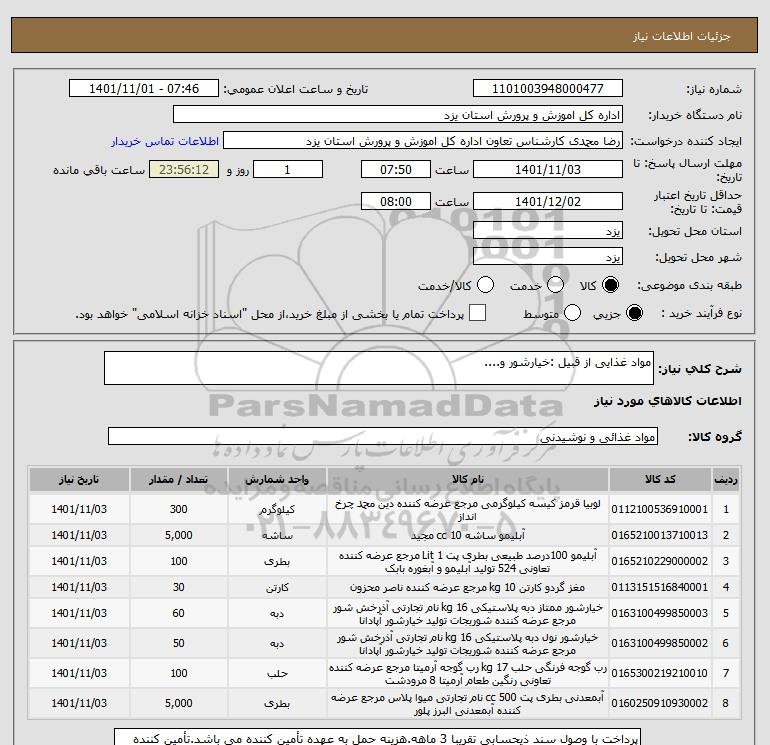Click the کارتن unit cell
This screenshot has height=745, width=770.
pyautogui.click(x=277, y=587)
